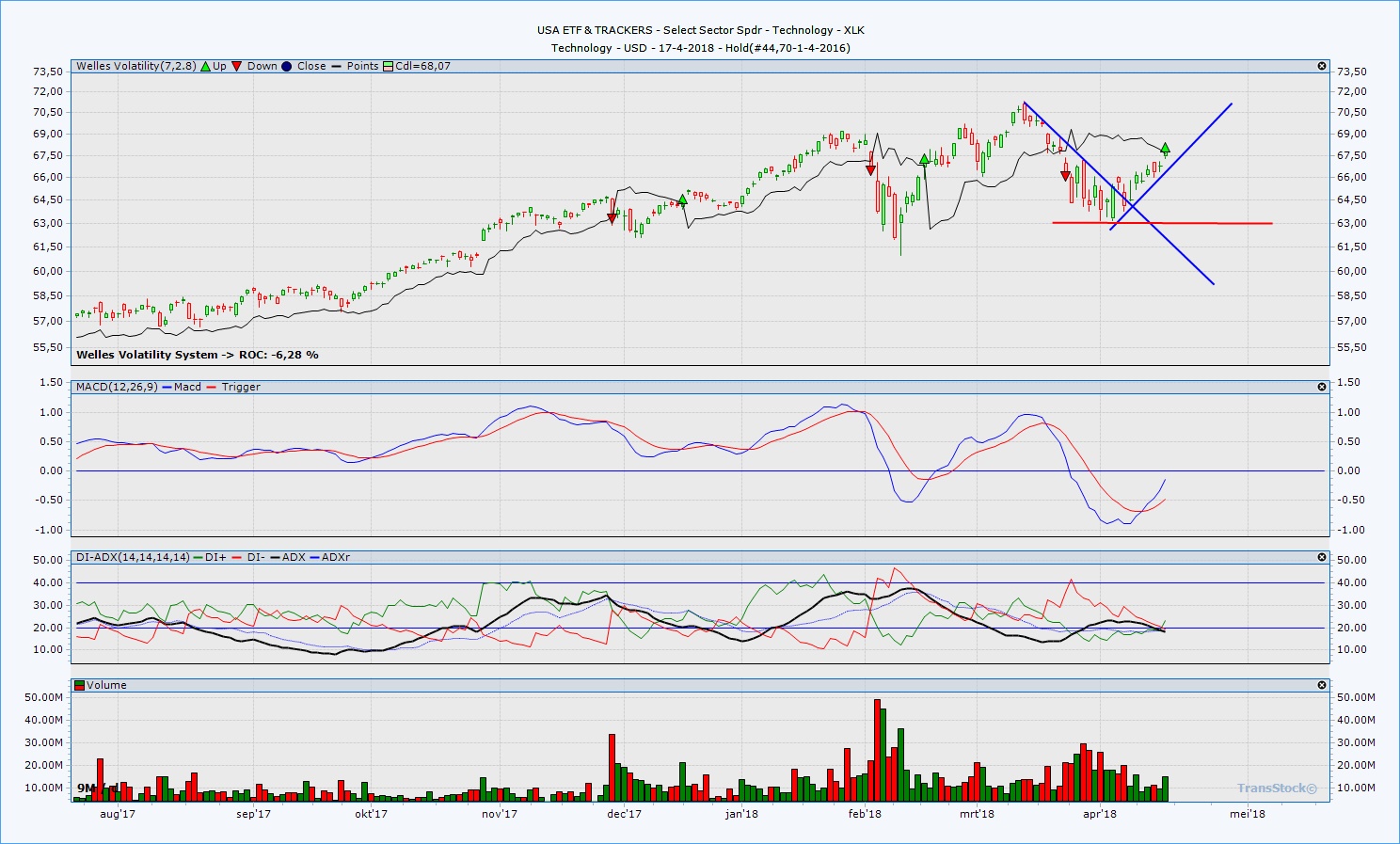This screenshot has height=844, width=1400.
Task: Click the nov'17 date axis label
Action: pos(500,813)
